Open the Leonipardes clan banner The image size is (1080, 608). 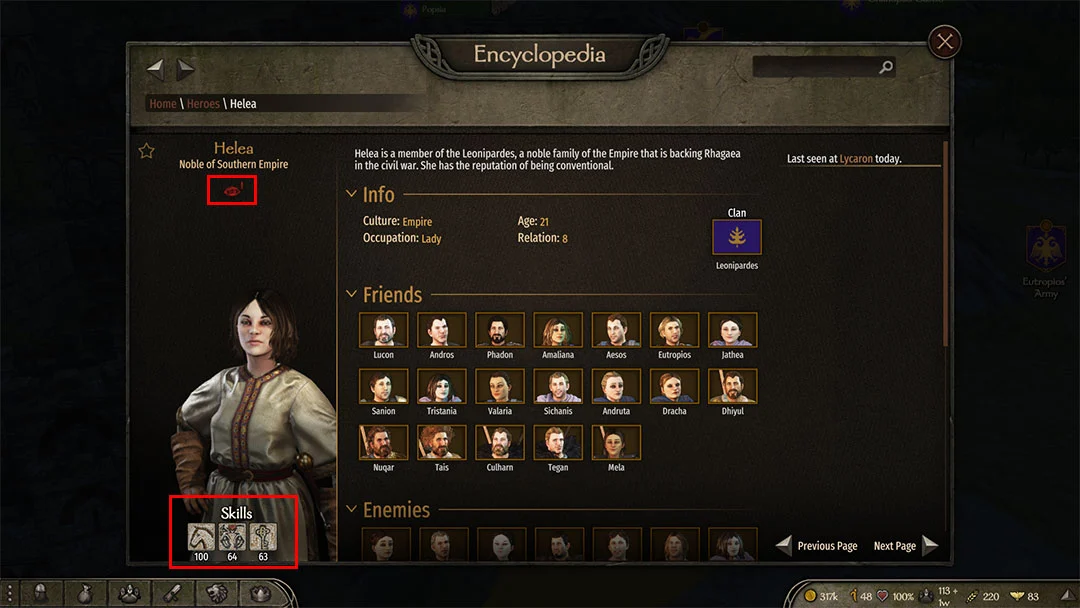pos(737,237)
